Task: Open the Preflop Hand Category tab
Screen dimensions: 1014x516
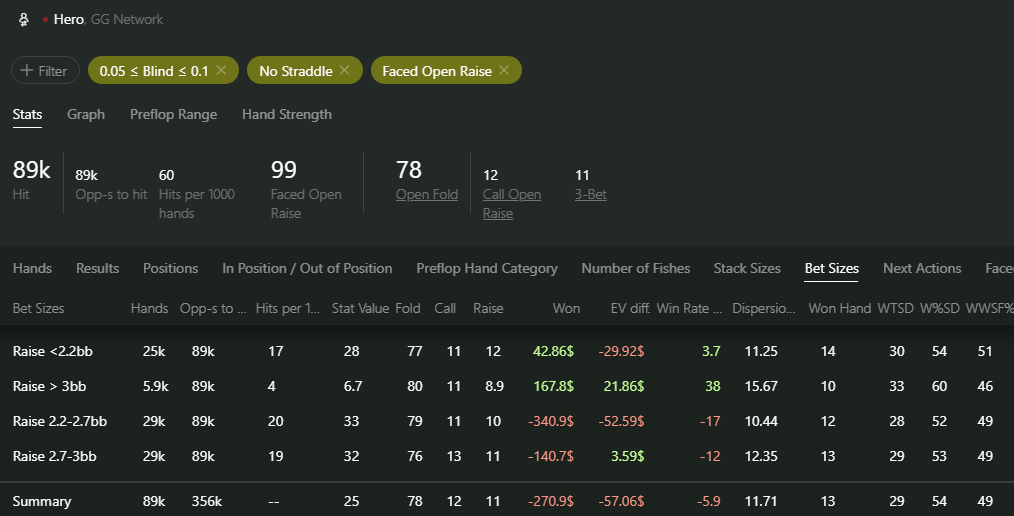Action: point(487,268)
